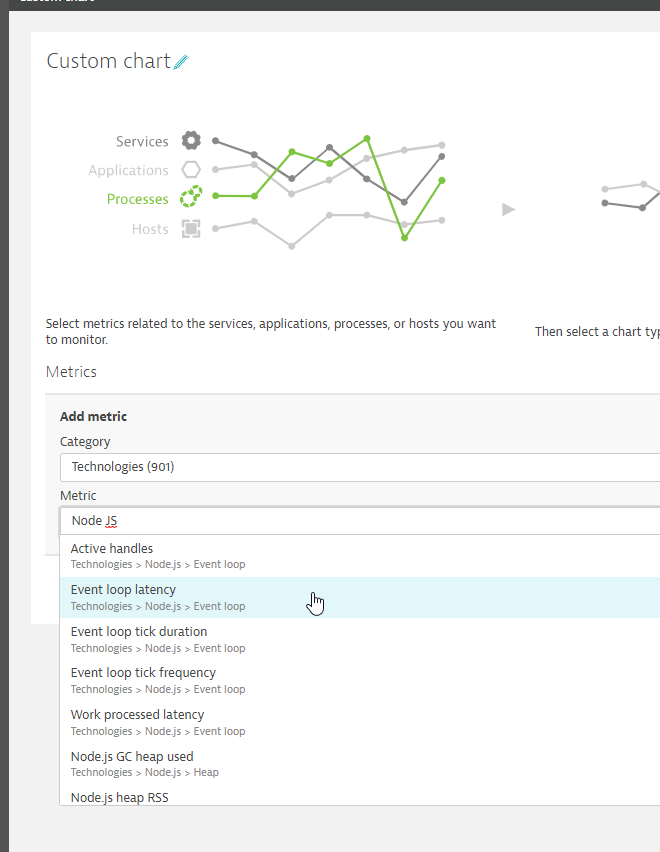
Task: Click the gray play arrow between charts
Action: pos(508,209)
